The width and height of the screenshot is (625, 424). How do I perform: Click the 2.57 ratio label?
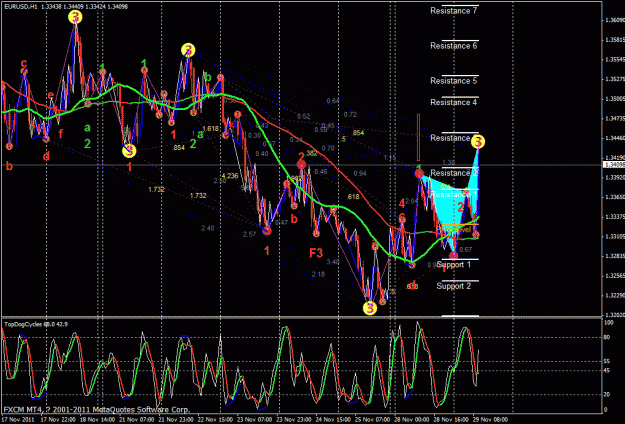point(250,234)
